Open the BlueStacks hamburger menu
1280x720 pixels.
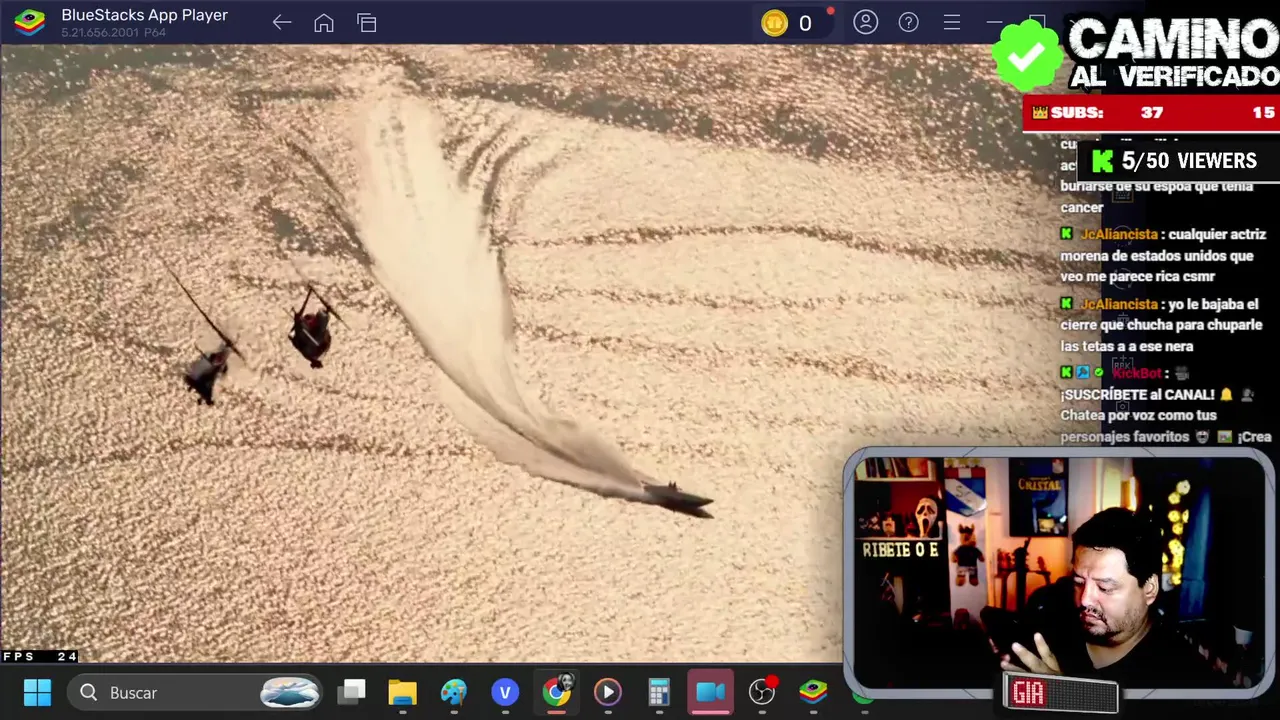tap(951, 22)
